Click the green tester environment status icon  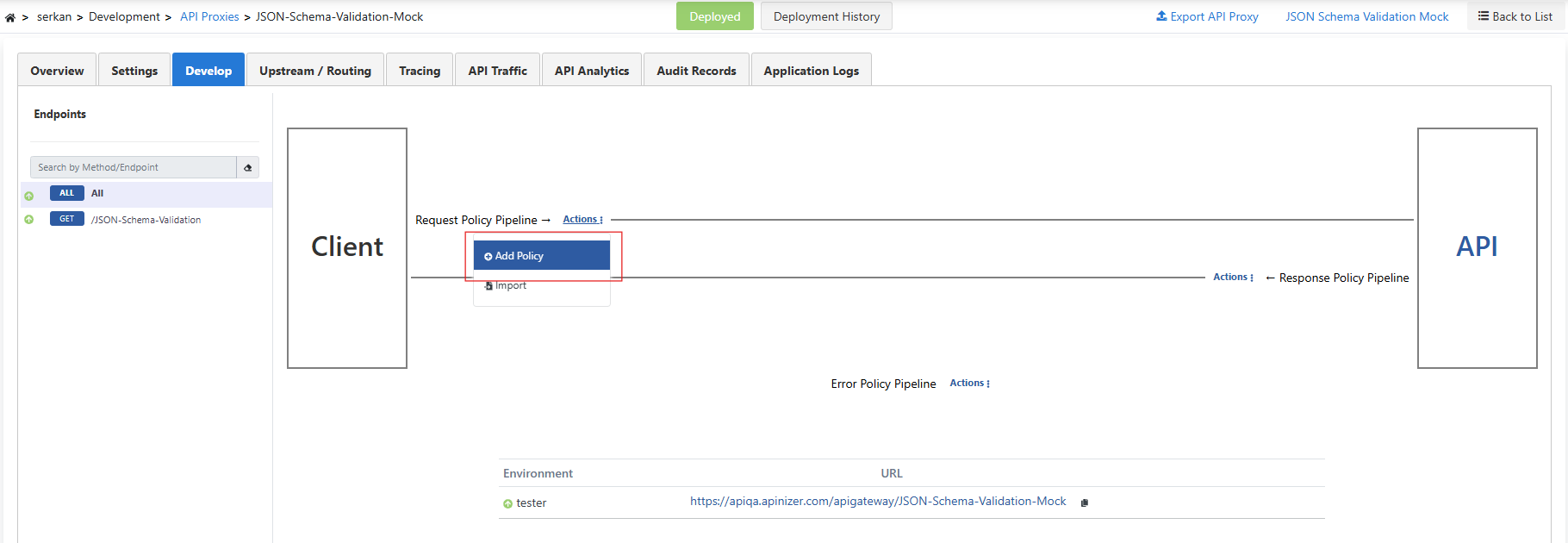[507, 503]
